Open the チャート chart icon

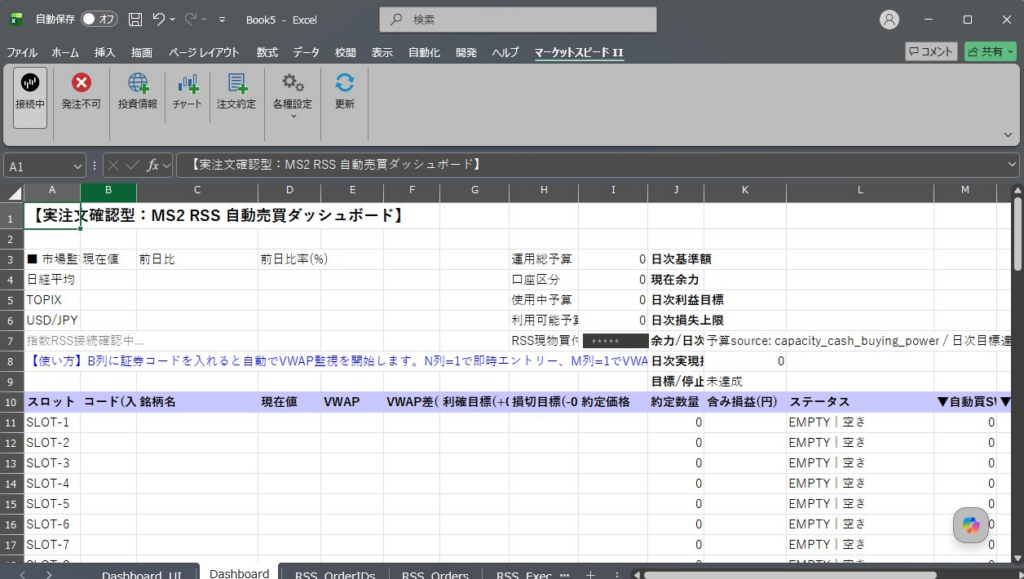[187, 83]
